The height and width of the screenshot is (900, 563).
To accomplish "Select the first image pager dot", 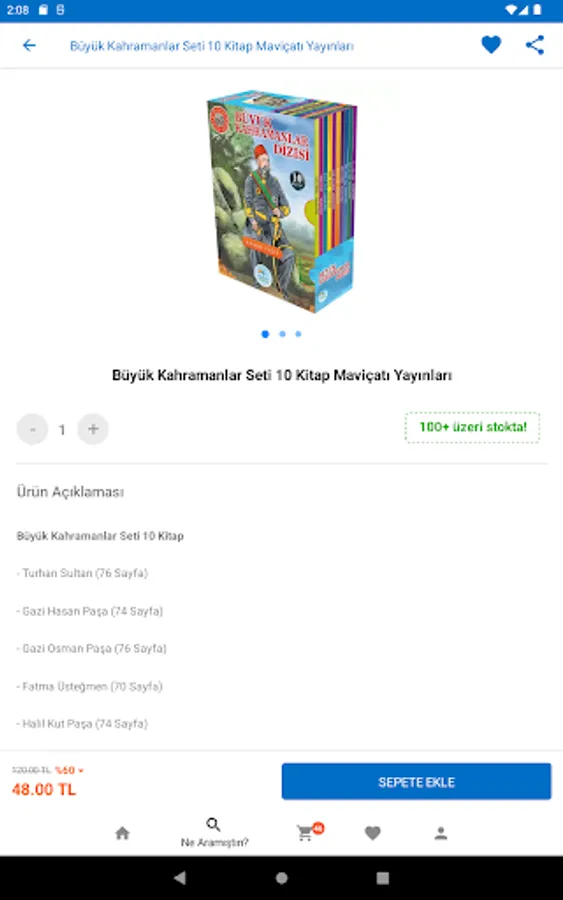I will tap(265, 334).
